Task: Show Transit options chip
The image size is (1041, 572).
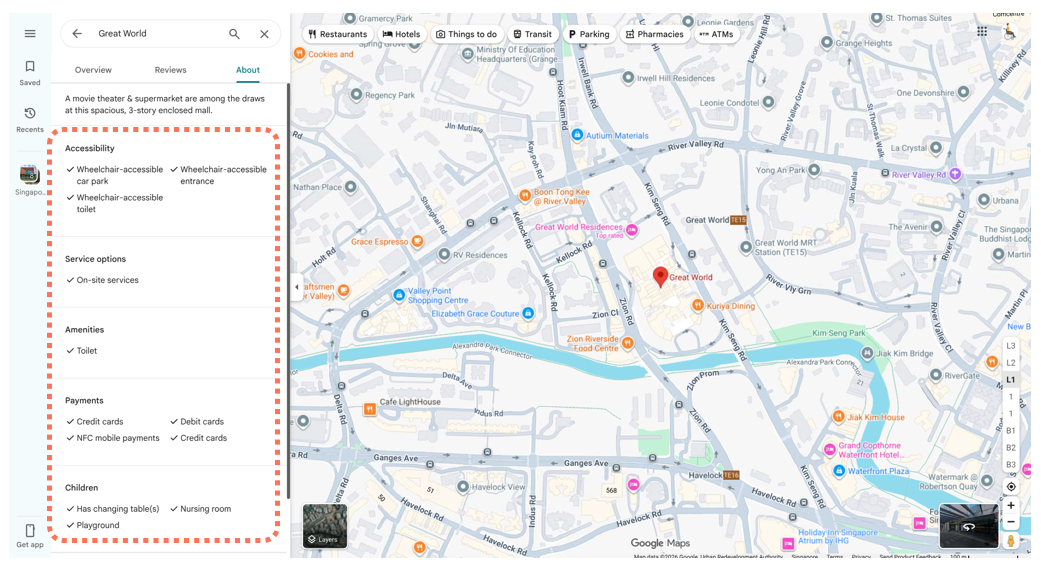Action: (x=532, y=34)
